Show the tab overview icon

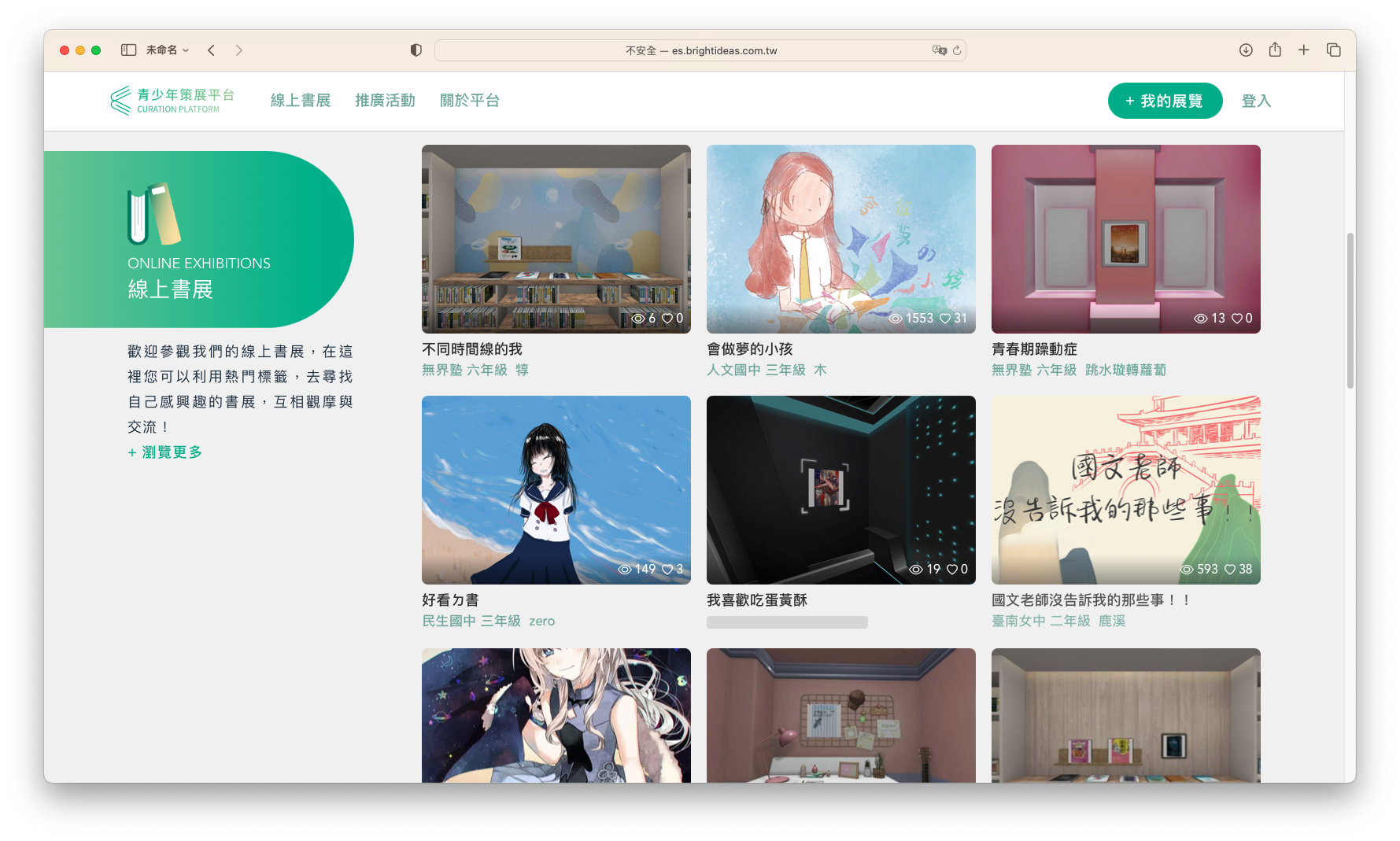coord(1334,50)
